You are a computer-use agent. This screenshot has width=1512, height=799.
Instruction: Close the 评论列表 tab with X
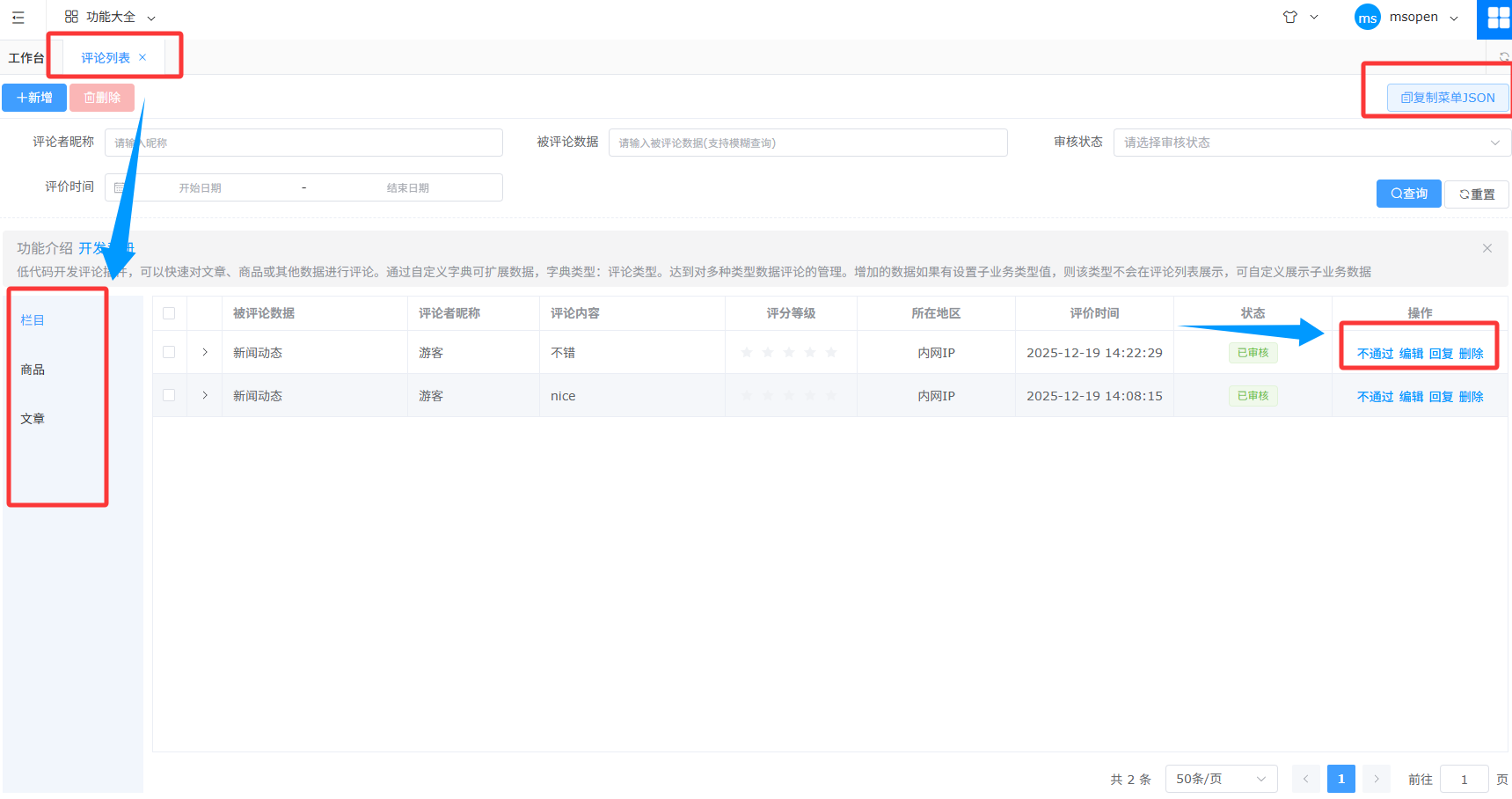[142, 57]
